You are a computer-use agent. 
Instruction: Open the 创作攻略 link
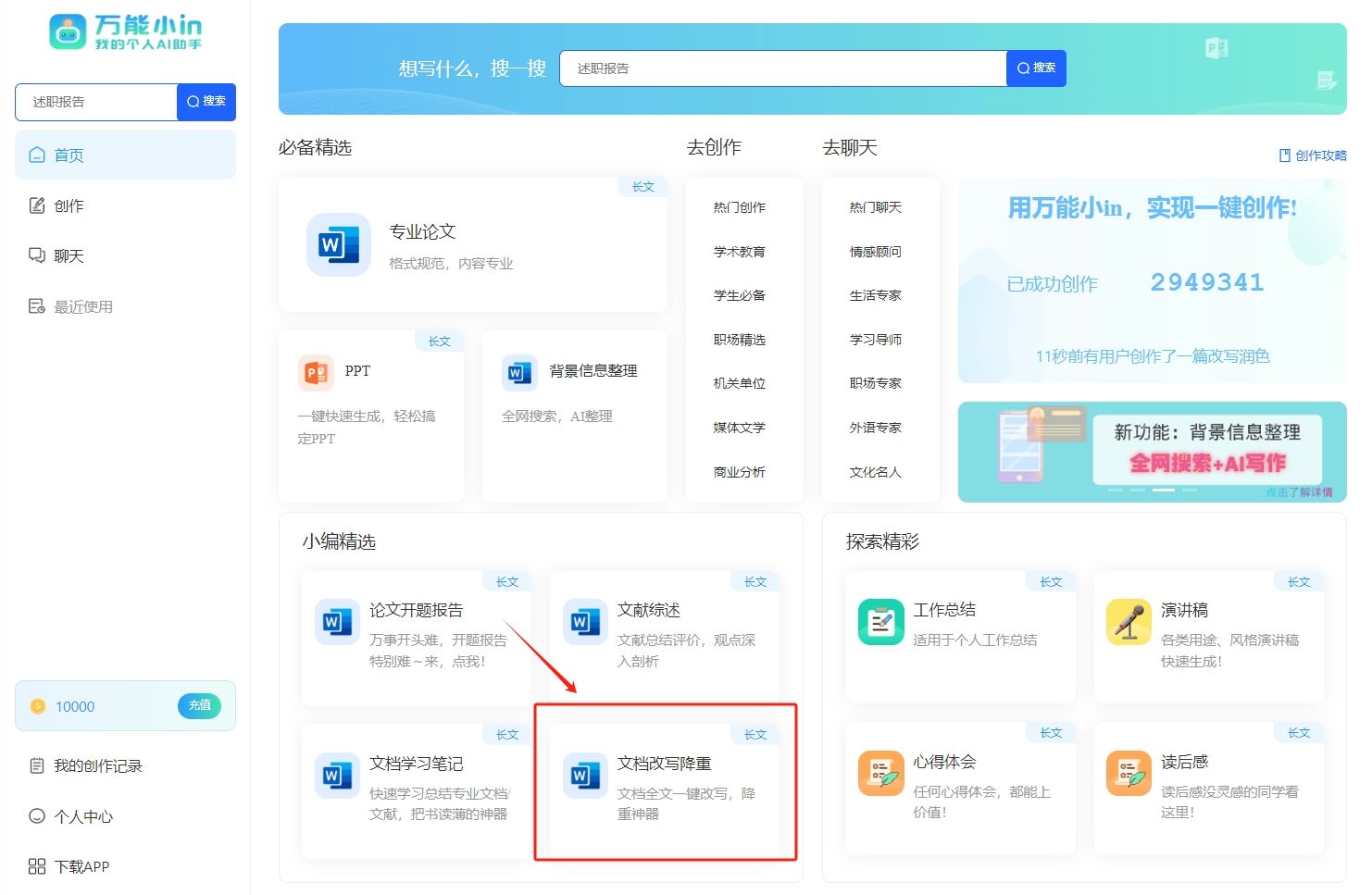point(1313,155)
